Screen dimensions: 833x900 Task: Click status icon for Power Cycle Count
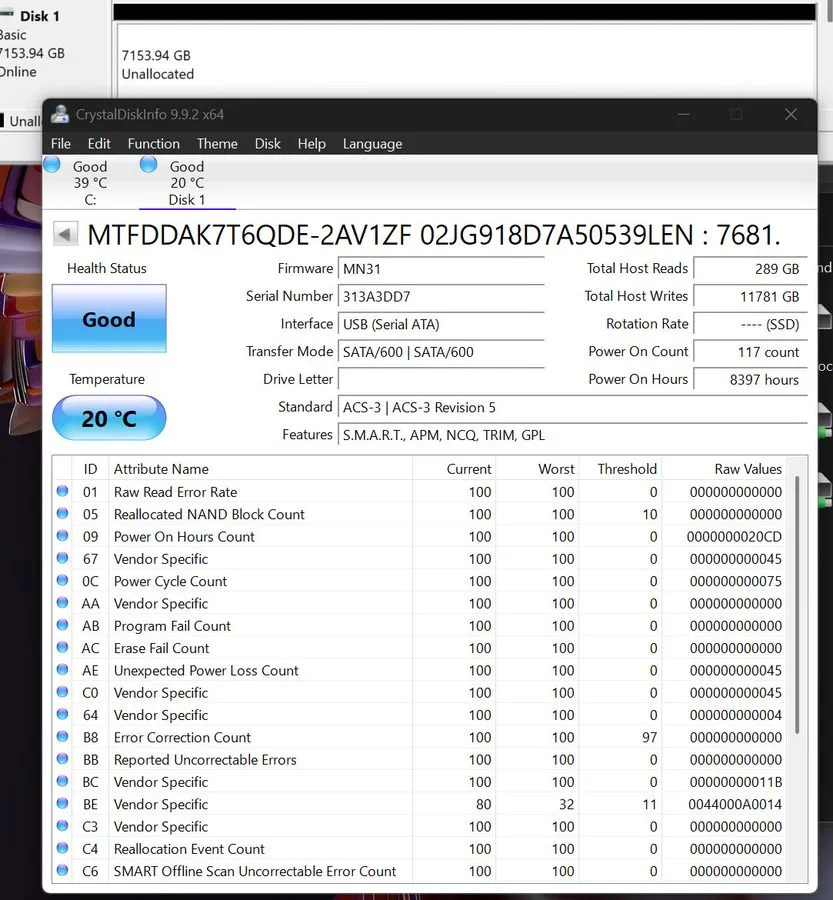(63, 580)
